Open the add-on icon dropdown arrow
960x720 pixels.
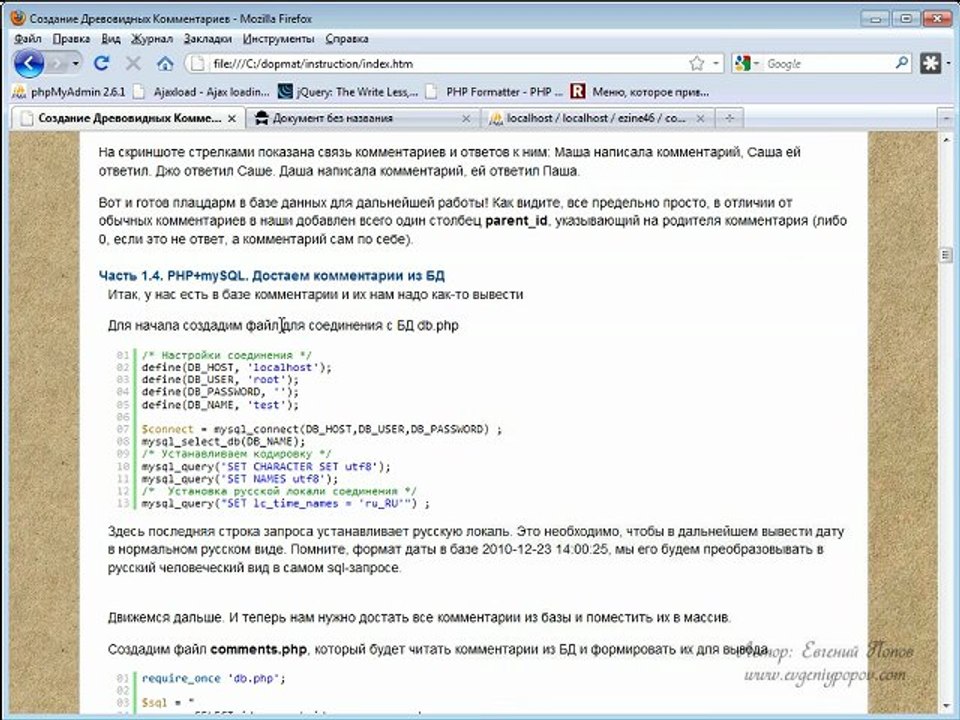[x=948, y=63]
